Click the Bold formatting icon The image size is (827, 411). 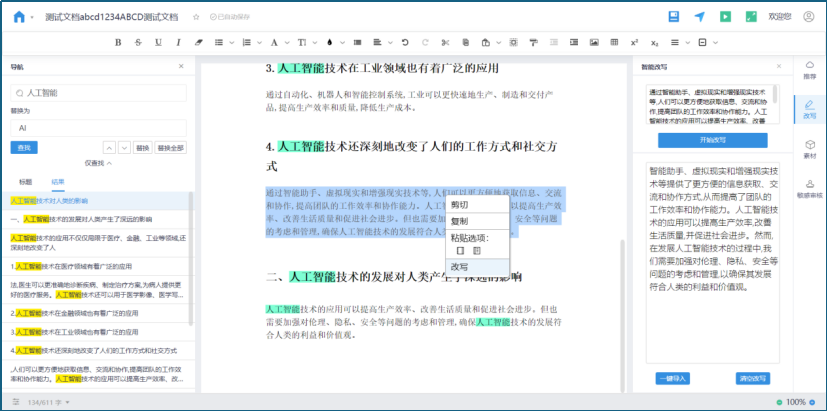tap(118, 43)
